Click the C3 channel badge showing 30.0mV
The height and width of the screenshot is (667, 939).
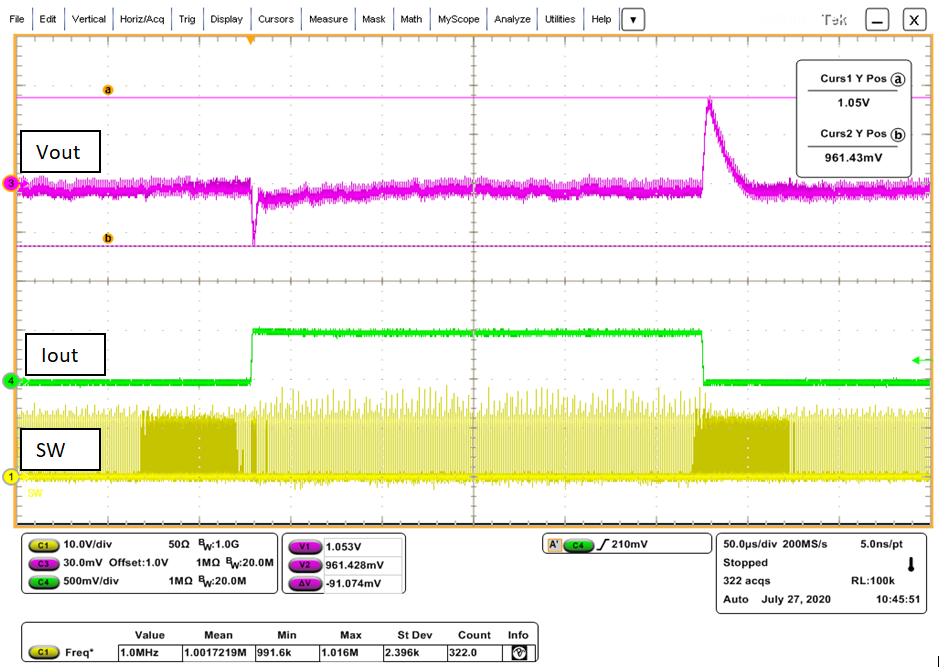(x=43, y=562)
